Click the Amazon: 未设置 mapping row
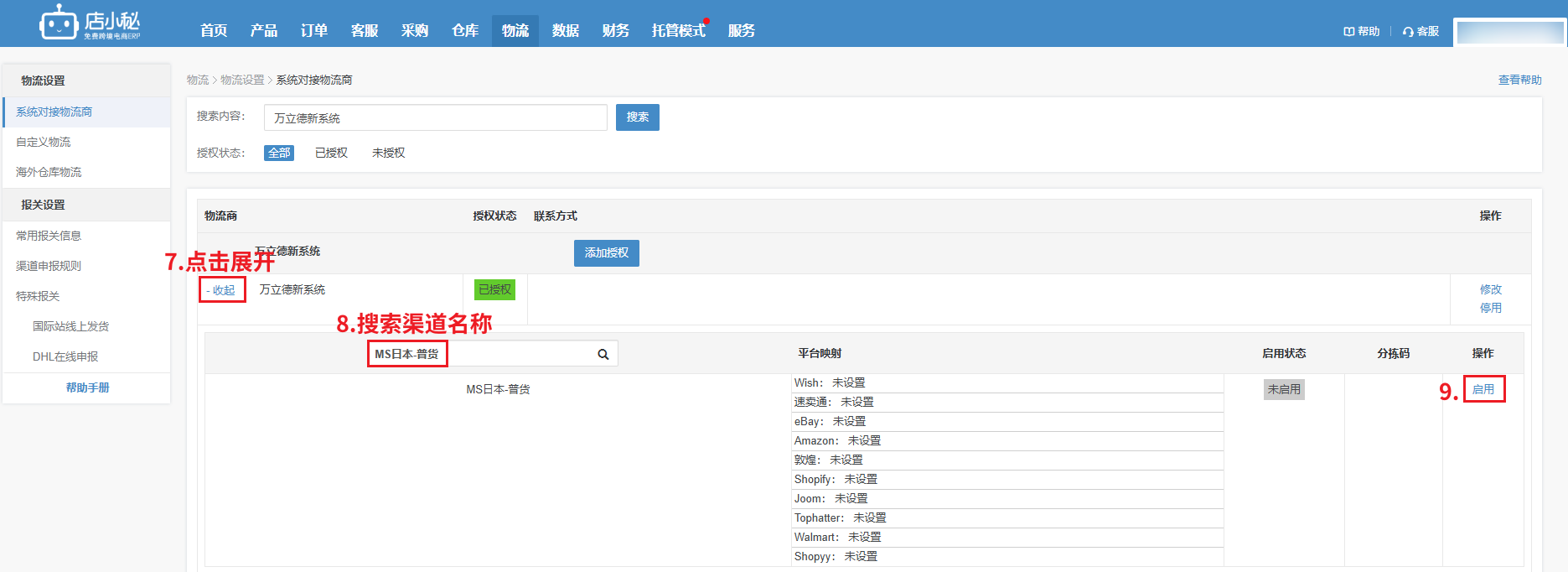The width and height of the screenshot is (1568, 572). pos(1007,441)
